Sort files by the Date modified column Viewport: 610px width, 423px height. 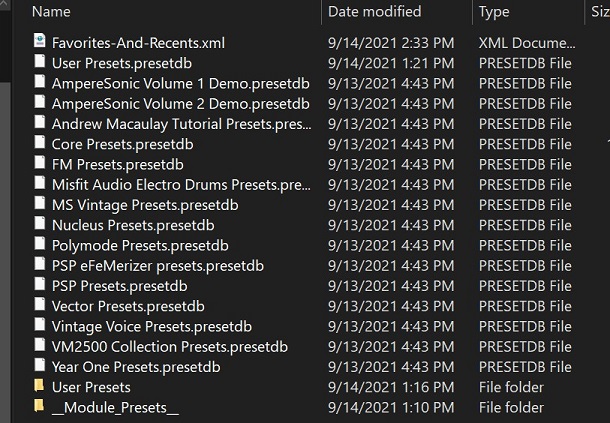pyautogui.click(x=374, y=12)
